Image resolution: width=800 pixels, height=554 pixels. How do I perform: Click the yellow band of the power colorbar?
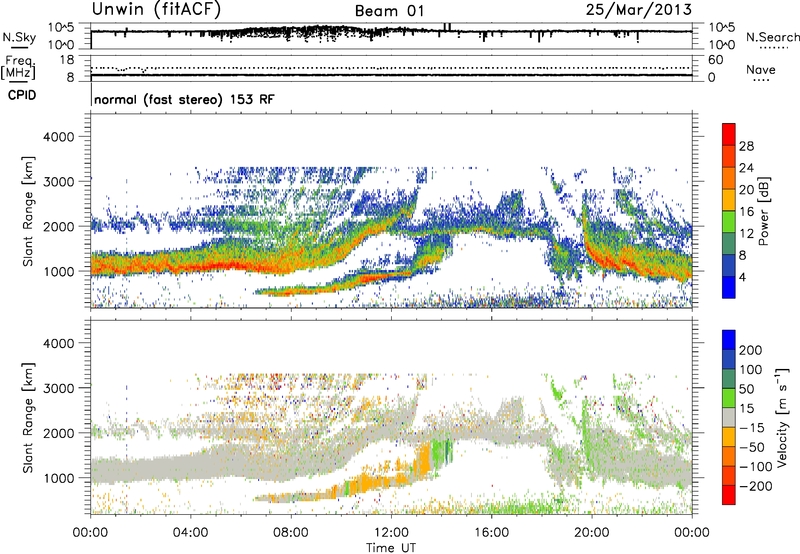[x=729, y=200]
